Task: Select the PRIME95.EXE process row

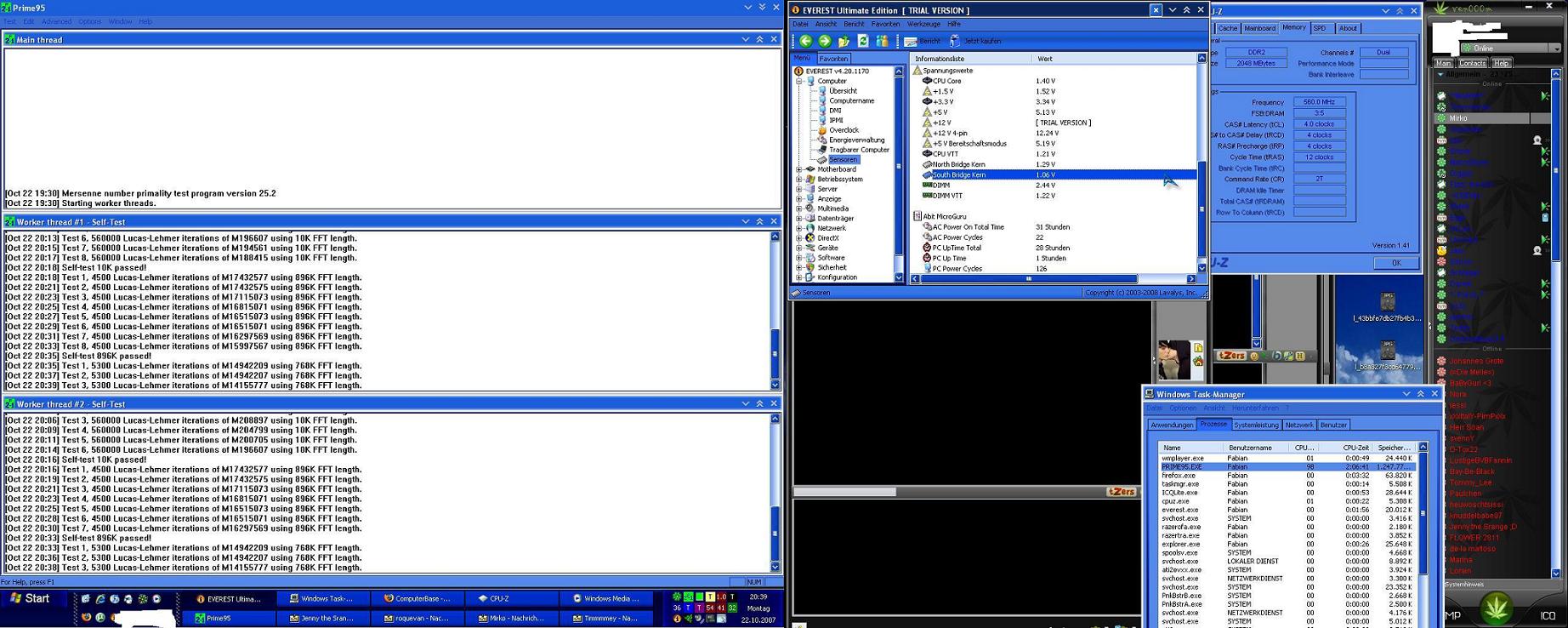Action: pos(1287,466)
